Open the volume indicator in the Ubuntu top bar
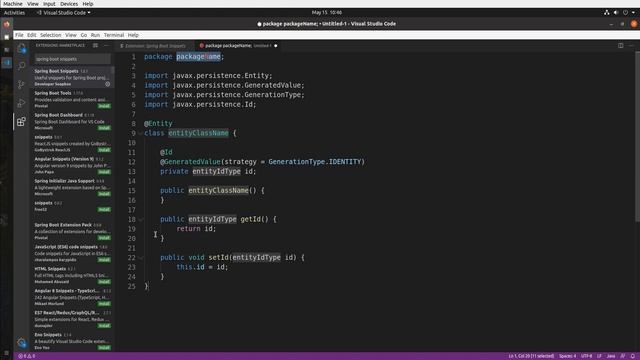The image size is (640, 360). tap(616, 13)
